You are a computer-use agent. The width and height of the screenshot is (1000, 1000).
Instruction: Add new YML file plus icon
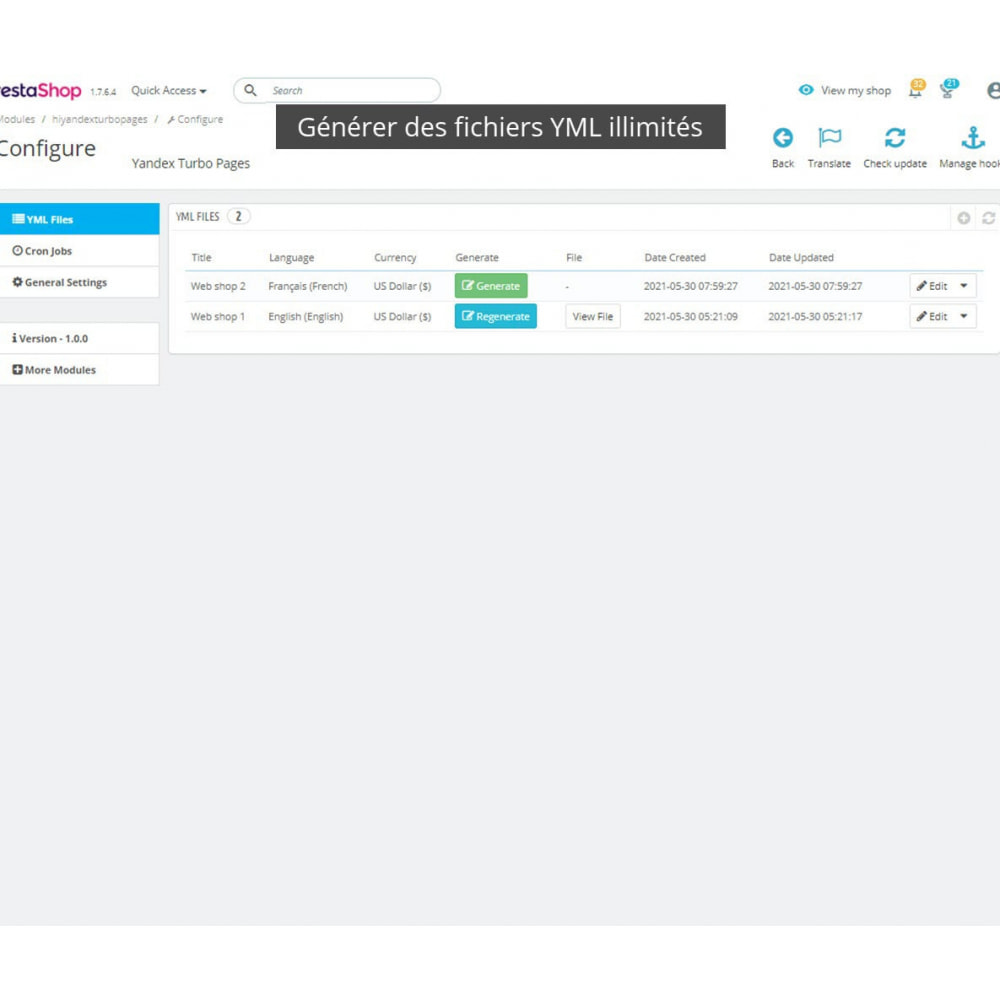coord(964,218)
